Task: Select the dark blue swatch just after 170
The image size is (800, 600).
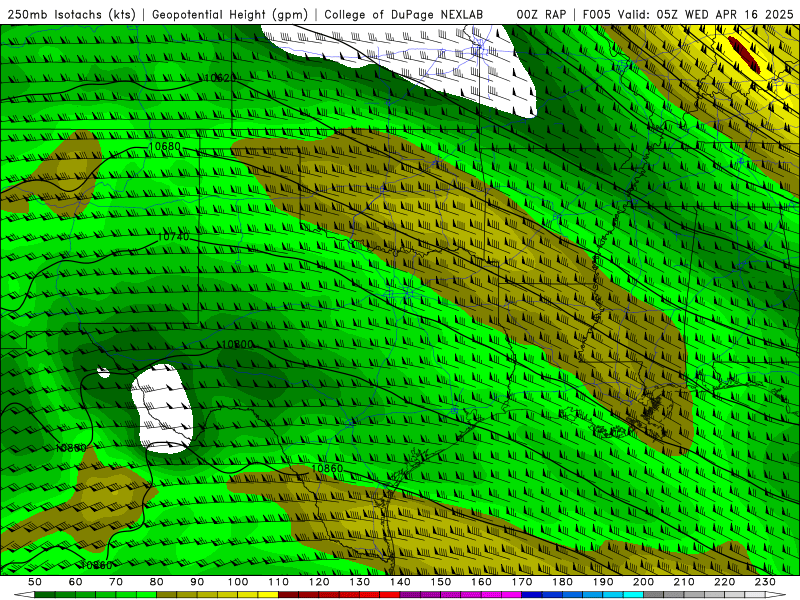Action: coord(532,595)
